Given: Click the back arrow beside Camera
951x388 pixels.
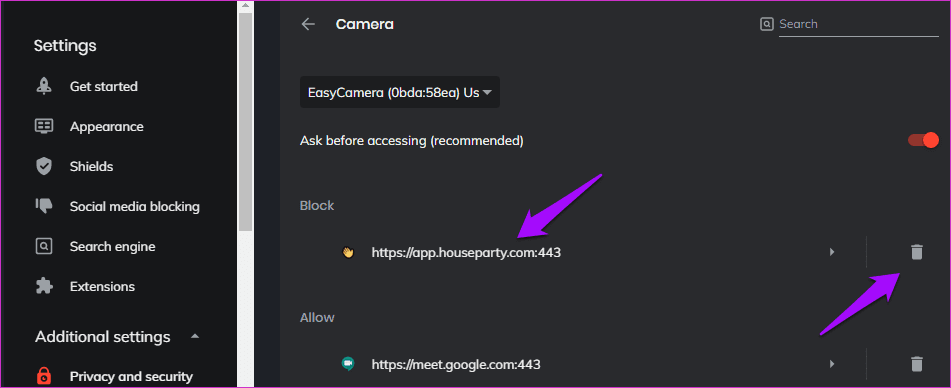Looking at the screenshot, I should pyautogui.click(x=309, y=24).
